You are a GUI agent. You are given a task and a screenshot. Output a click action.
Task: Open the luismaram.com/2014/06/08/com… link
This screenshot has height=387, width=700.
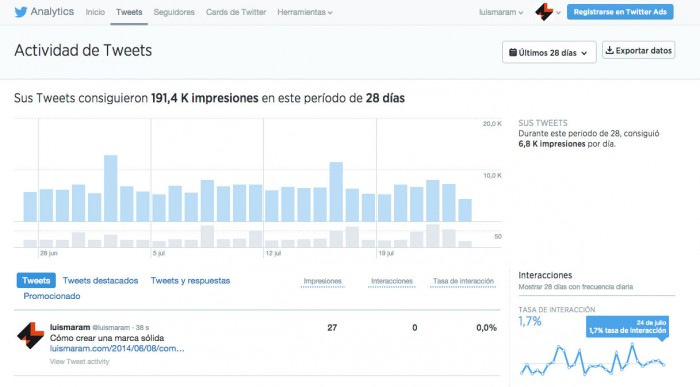117,349
